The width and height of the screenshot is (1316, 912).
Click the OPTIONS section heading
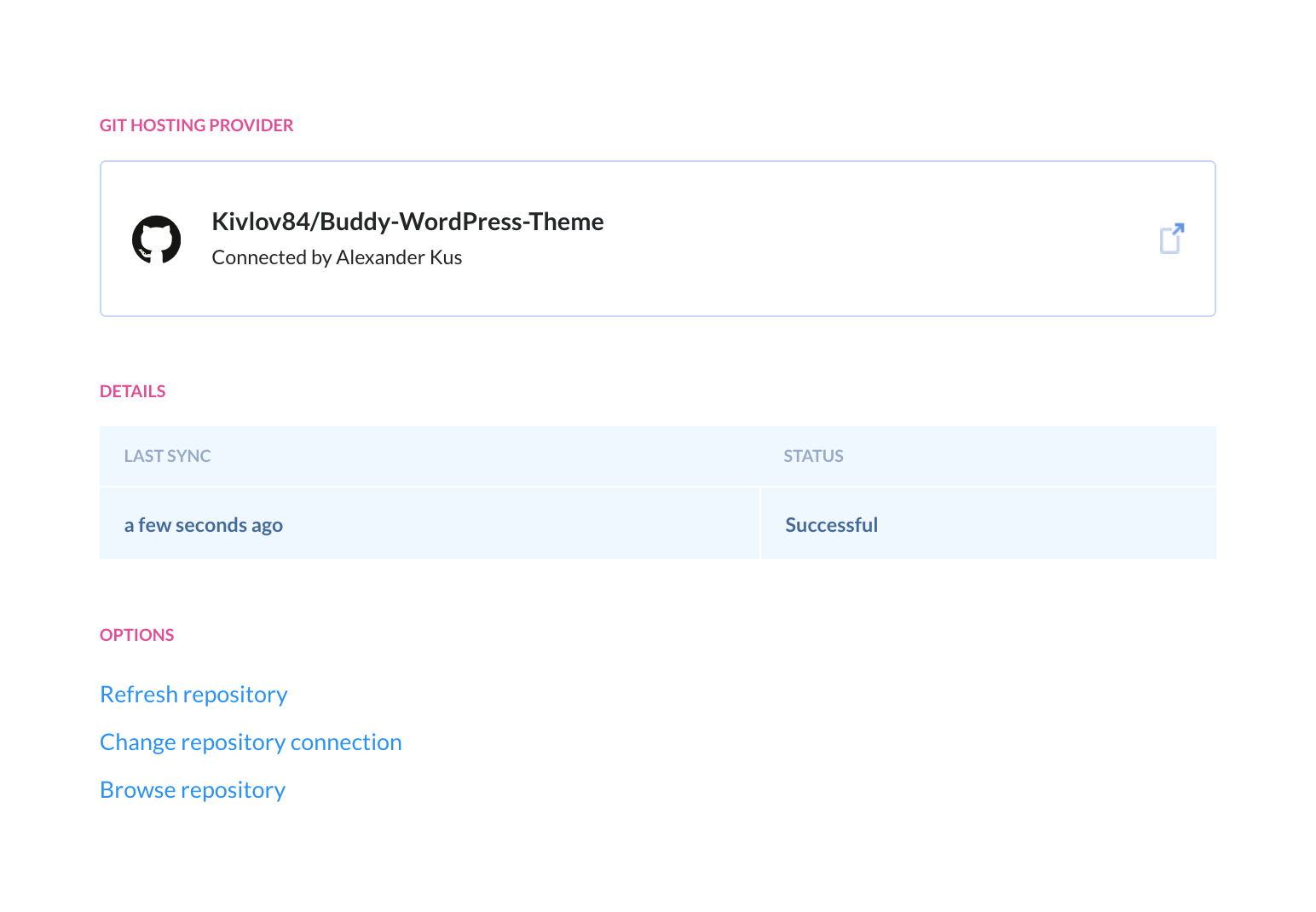click(136, 635)
